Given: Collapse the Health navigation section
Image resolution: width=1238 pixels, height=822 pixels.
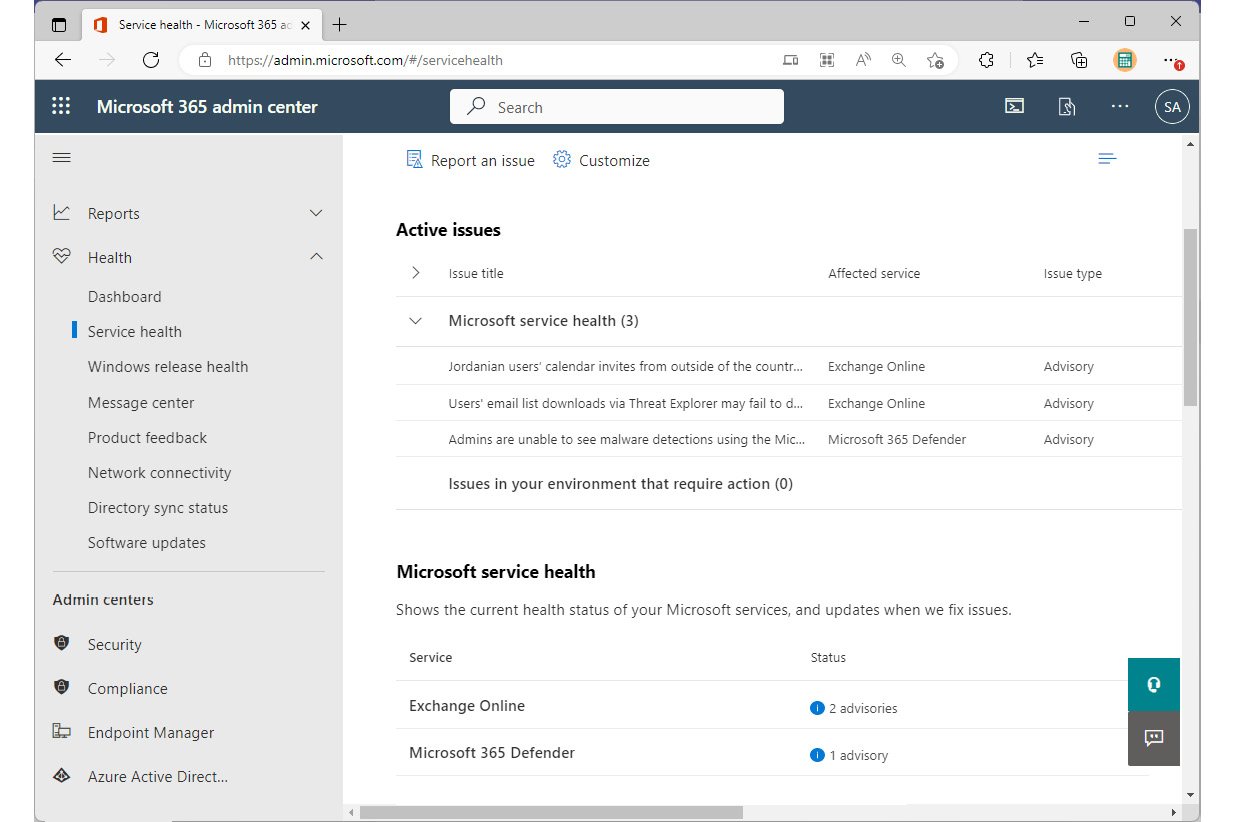Looking at the screenshot, I should [x=316, y=257].
